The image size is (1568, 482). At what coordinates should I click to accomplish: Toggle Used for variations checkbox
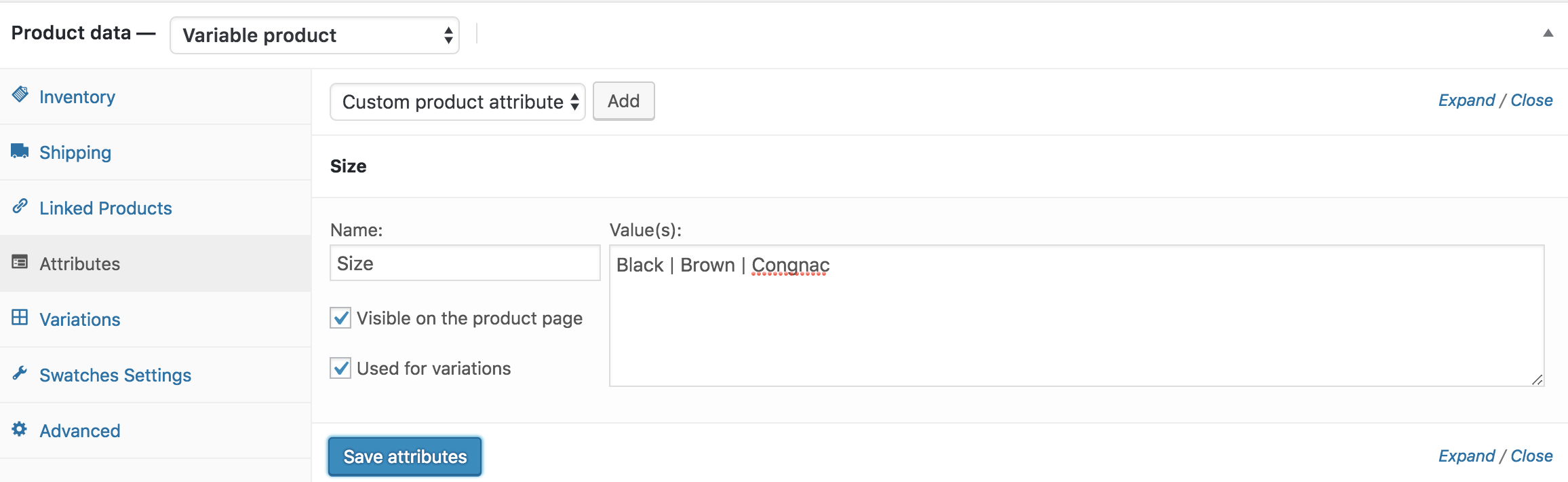tap(340, 368)
